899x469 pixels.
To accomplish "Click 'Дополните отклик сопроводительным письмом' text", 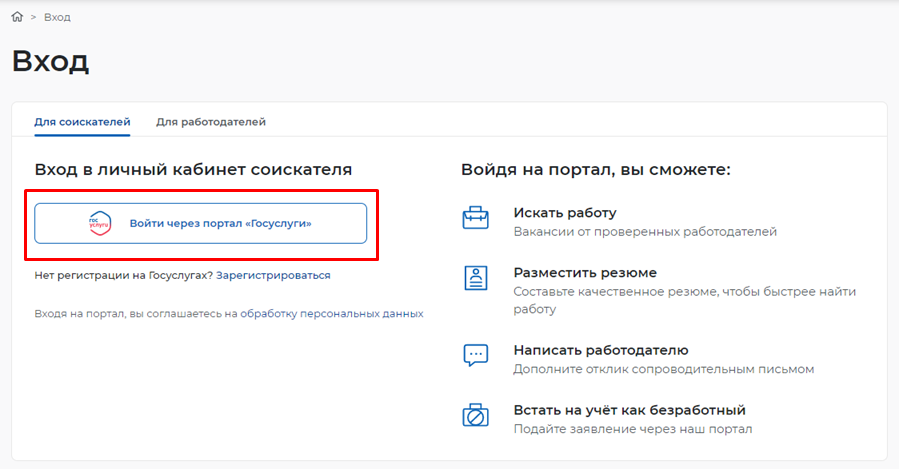I will (x=664, y=369).
